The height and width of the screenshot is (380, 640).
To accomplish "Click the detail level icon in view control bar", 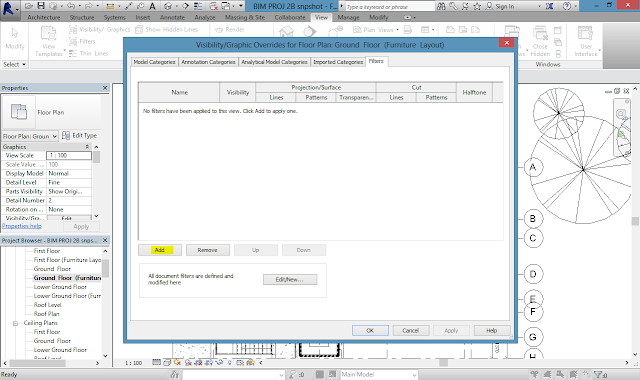I will pos(156,362).
